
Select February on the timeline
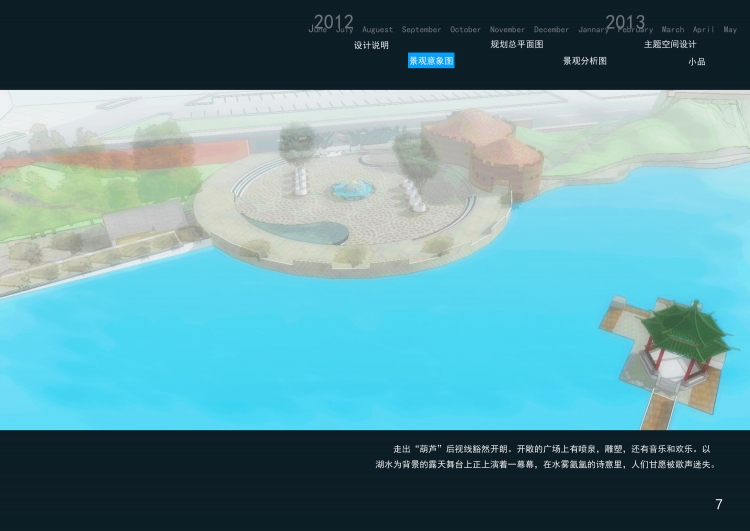coord(635,30)
